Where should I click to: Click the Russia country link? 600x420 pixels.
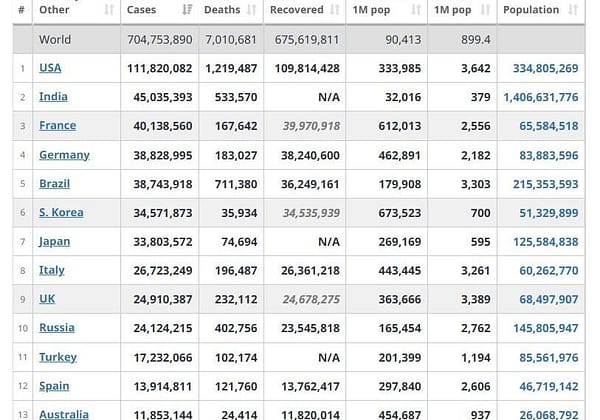57,328
